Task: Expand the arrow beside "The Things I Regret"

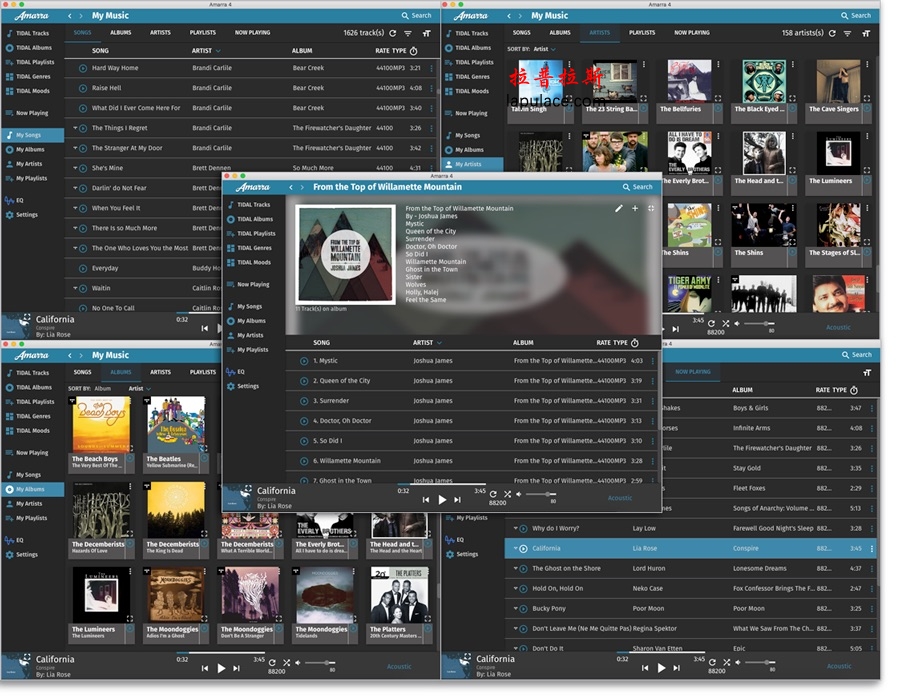Action: tap(75, 128)
